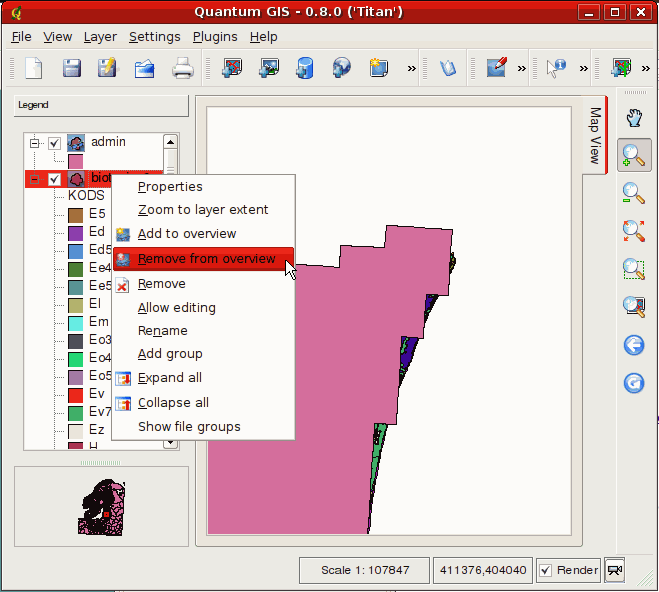Click the red Ev color swatch
Viewport: 659px width, 592px height.
tap(76, 395)
